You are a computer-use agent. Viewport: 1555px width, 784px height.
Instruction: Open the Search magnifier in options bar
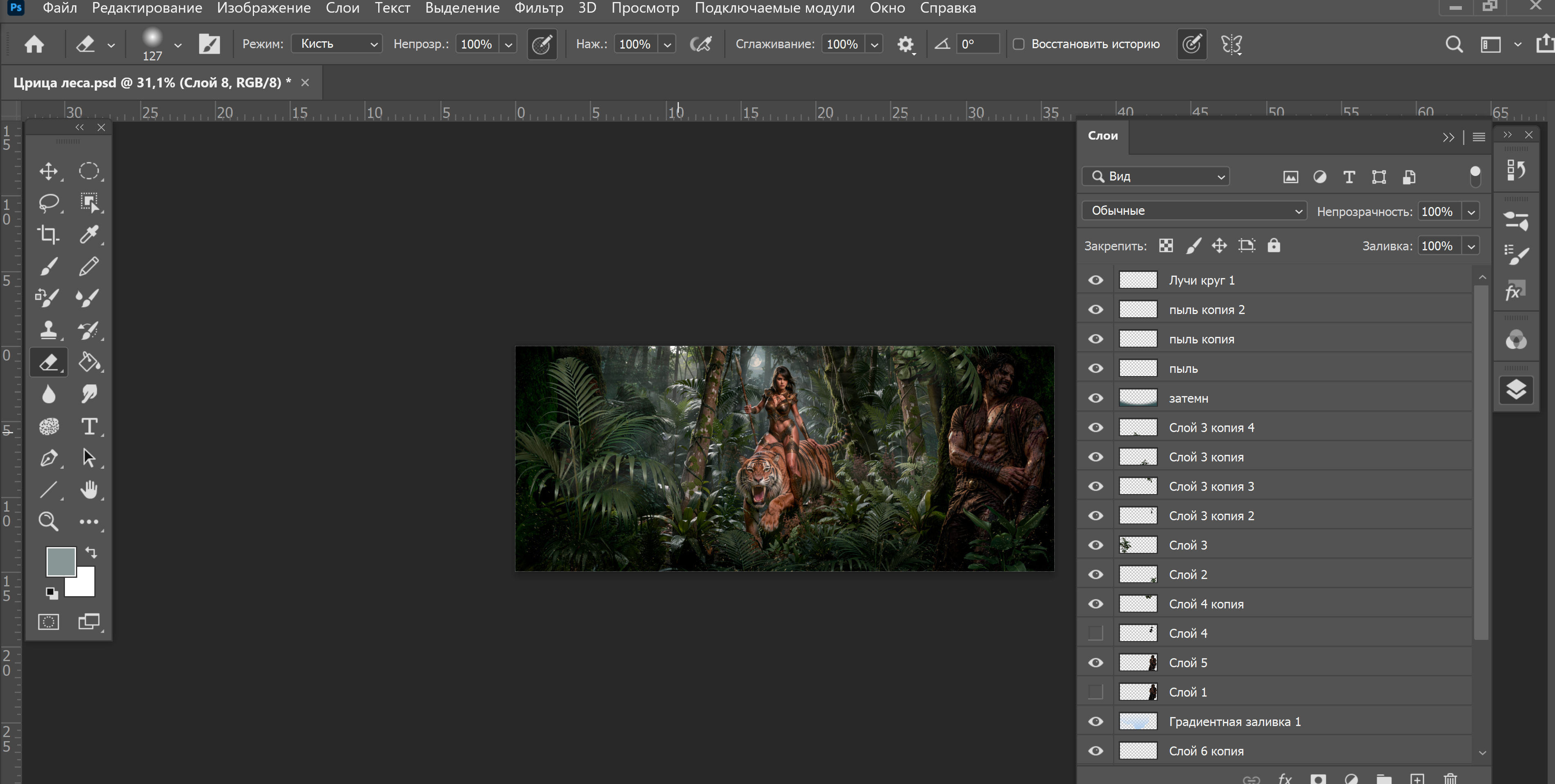1454,44
